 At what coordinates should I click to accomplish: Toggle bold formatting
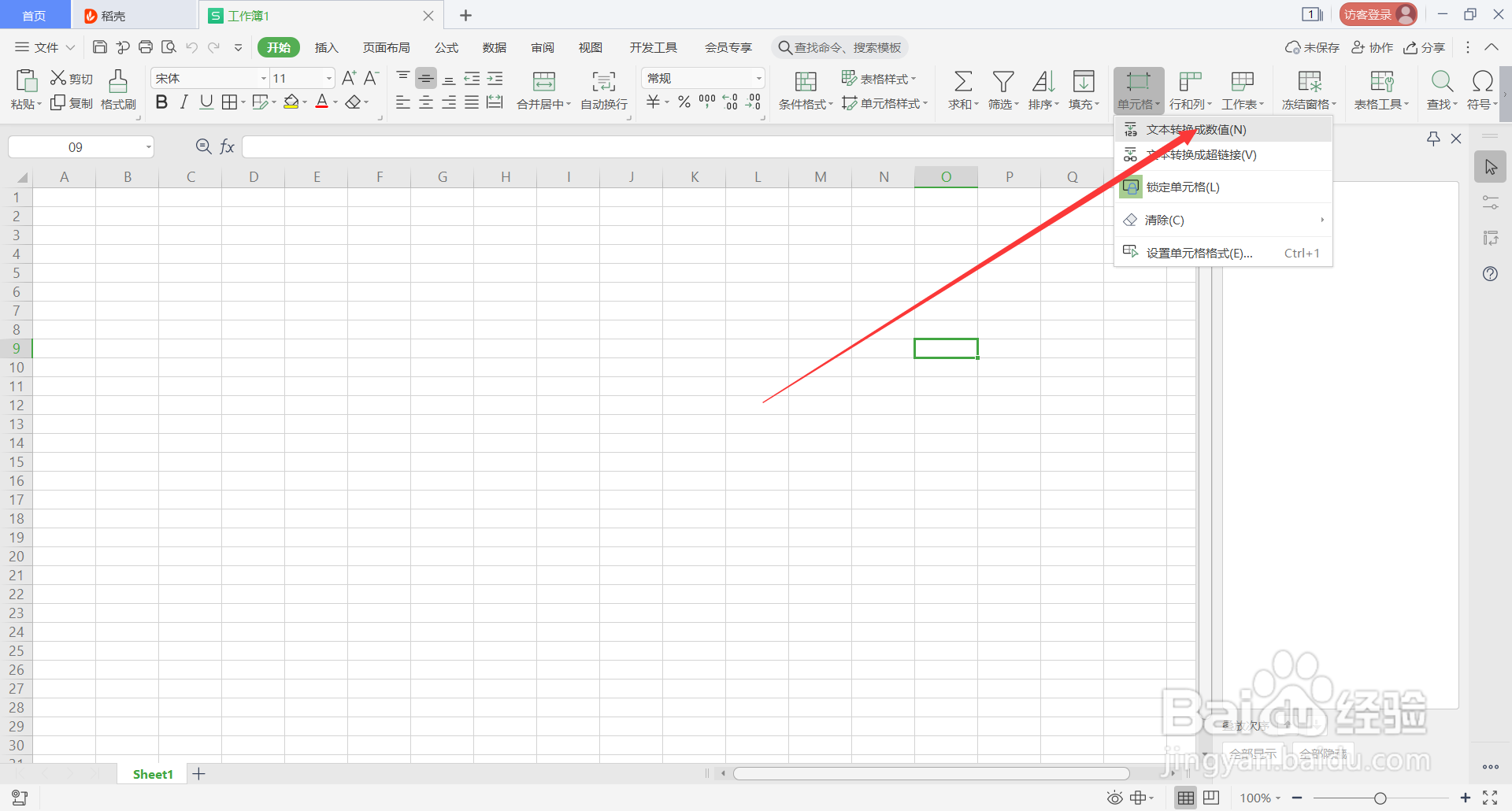click(x=161, y=102)
